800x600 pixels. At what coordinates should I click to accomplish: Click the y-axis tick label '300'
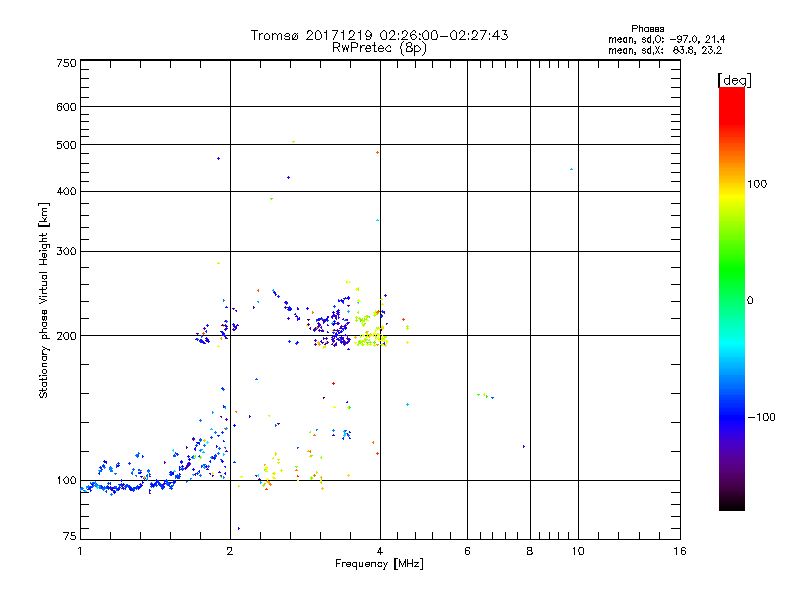(66, 252)
